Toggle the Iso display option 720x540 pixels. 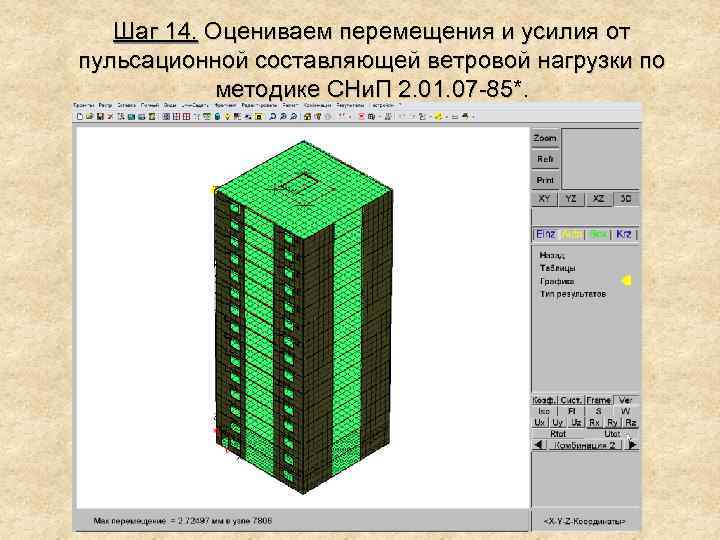(544, 411)
